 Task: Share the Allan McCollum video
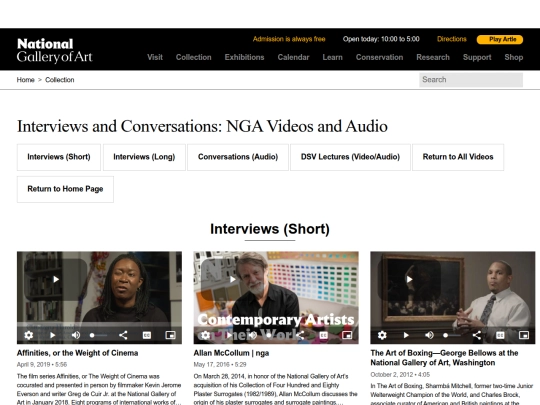(300, 335)
